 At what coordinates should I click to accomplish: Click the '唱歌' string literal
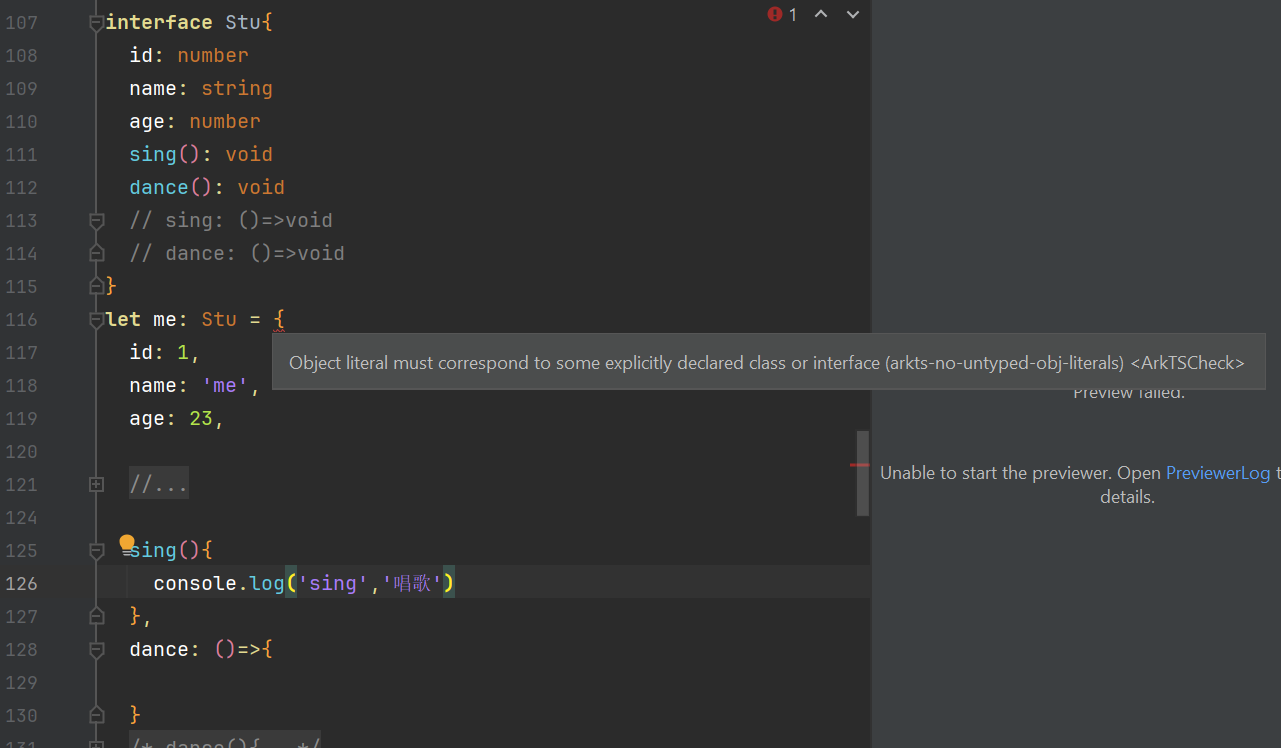pyautogui.click(x=412, y=583)
